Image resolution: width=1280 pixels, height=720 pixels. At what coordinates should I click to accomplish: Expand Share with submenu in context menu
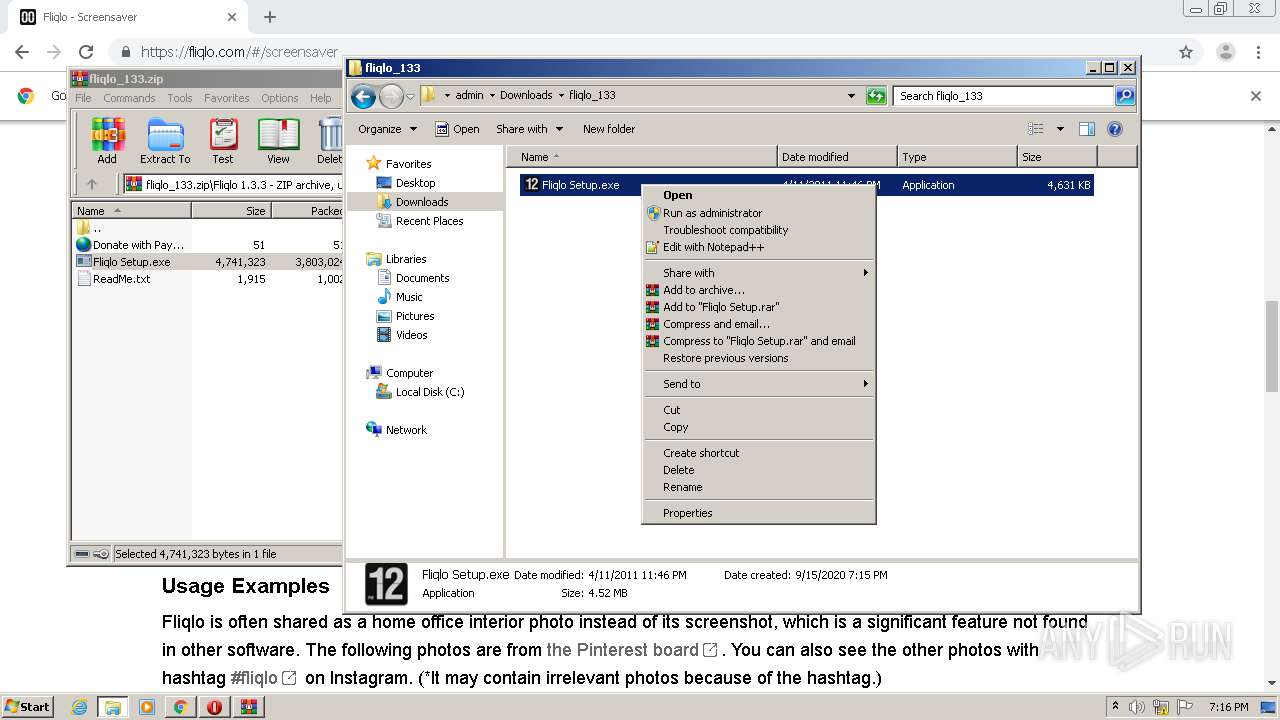(760, 273)
